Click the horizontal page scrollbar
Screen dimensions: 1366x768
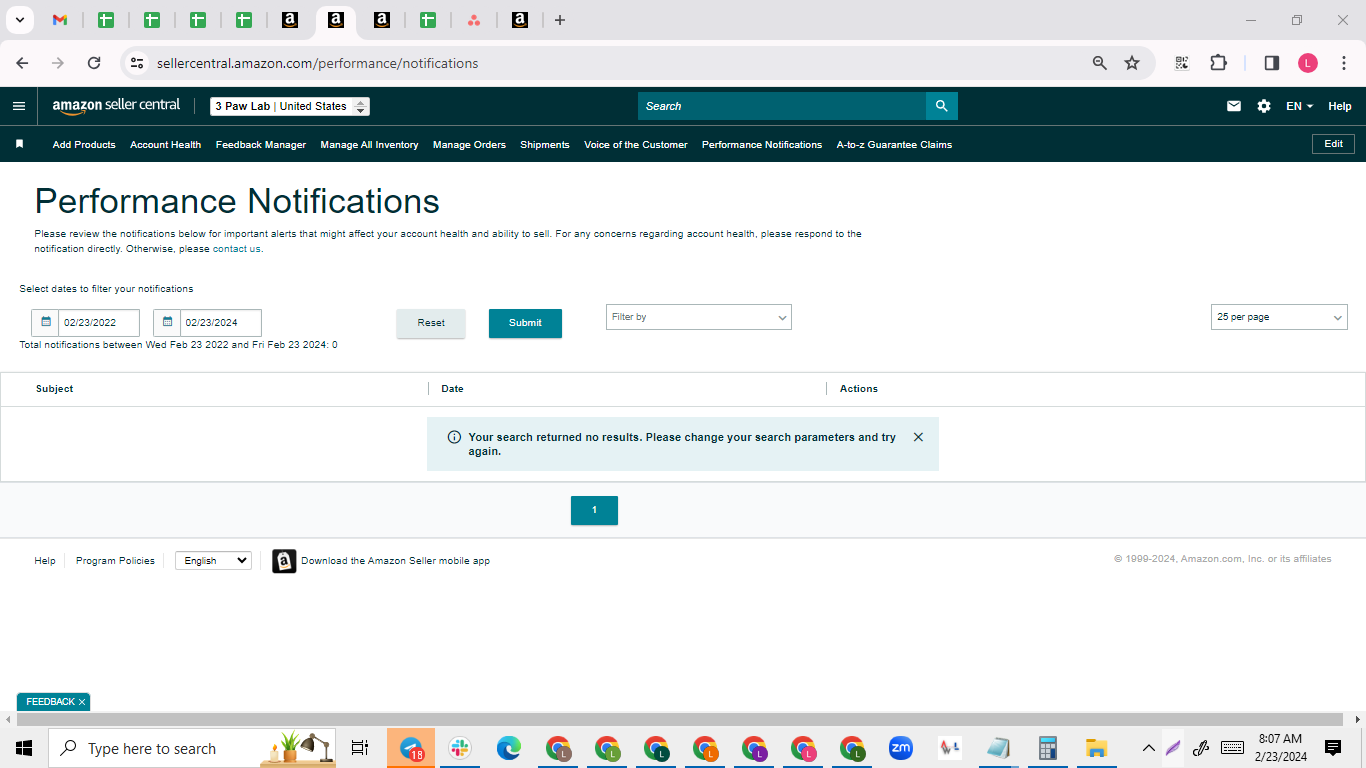pyautogui.click(x=680, y=719)
